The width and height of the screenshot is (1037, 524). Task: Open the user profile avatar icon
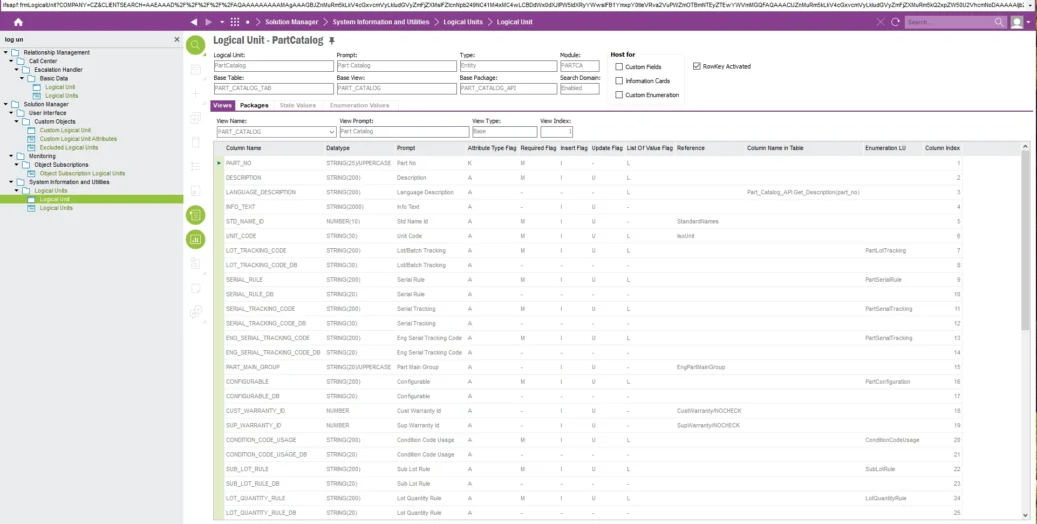(x=1017, y=21)
